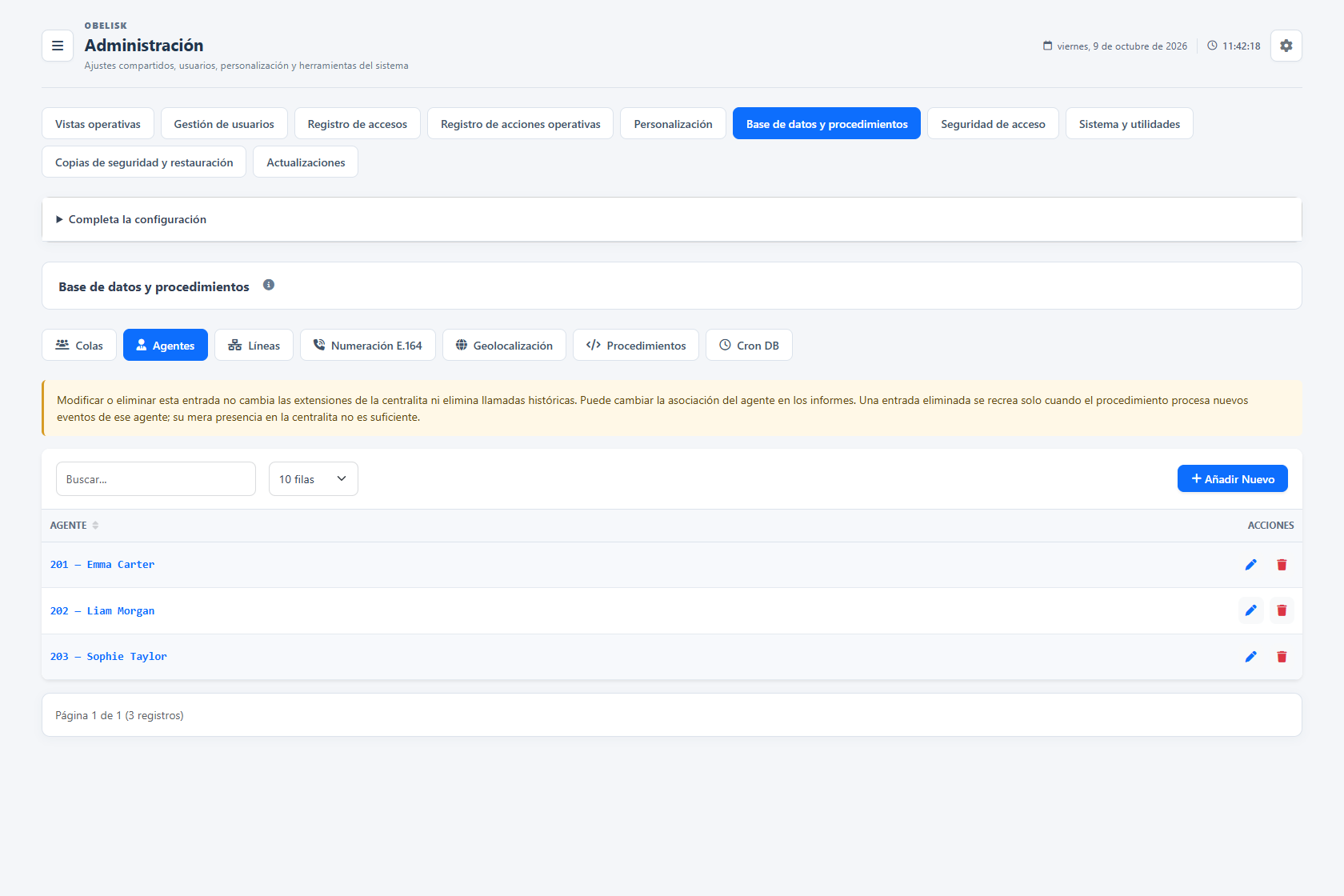Switch to Colas sub-tab
1344x896 pixels.
(x=79, y=345)
